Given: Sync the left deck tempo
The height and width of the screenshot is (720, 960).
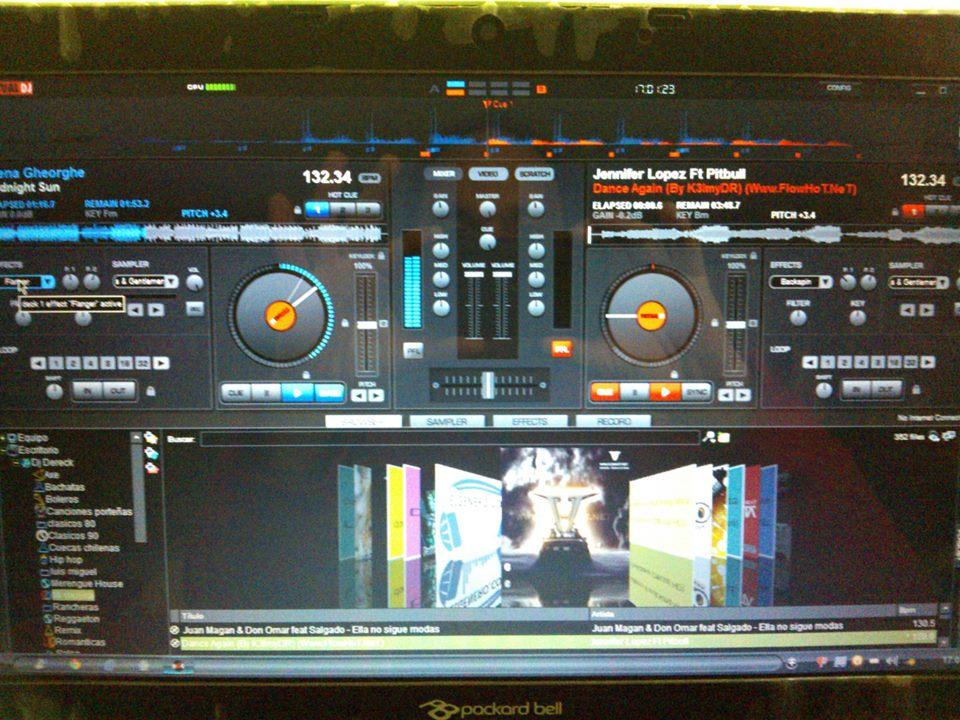Looking at the screenshot, I should [329, 392].
